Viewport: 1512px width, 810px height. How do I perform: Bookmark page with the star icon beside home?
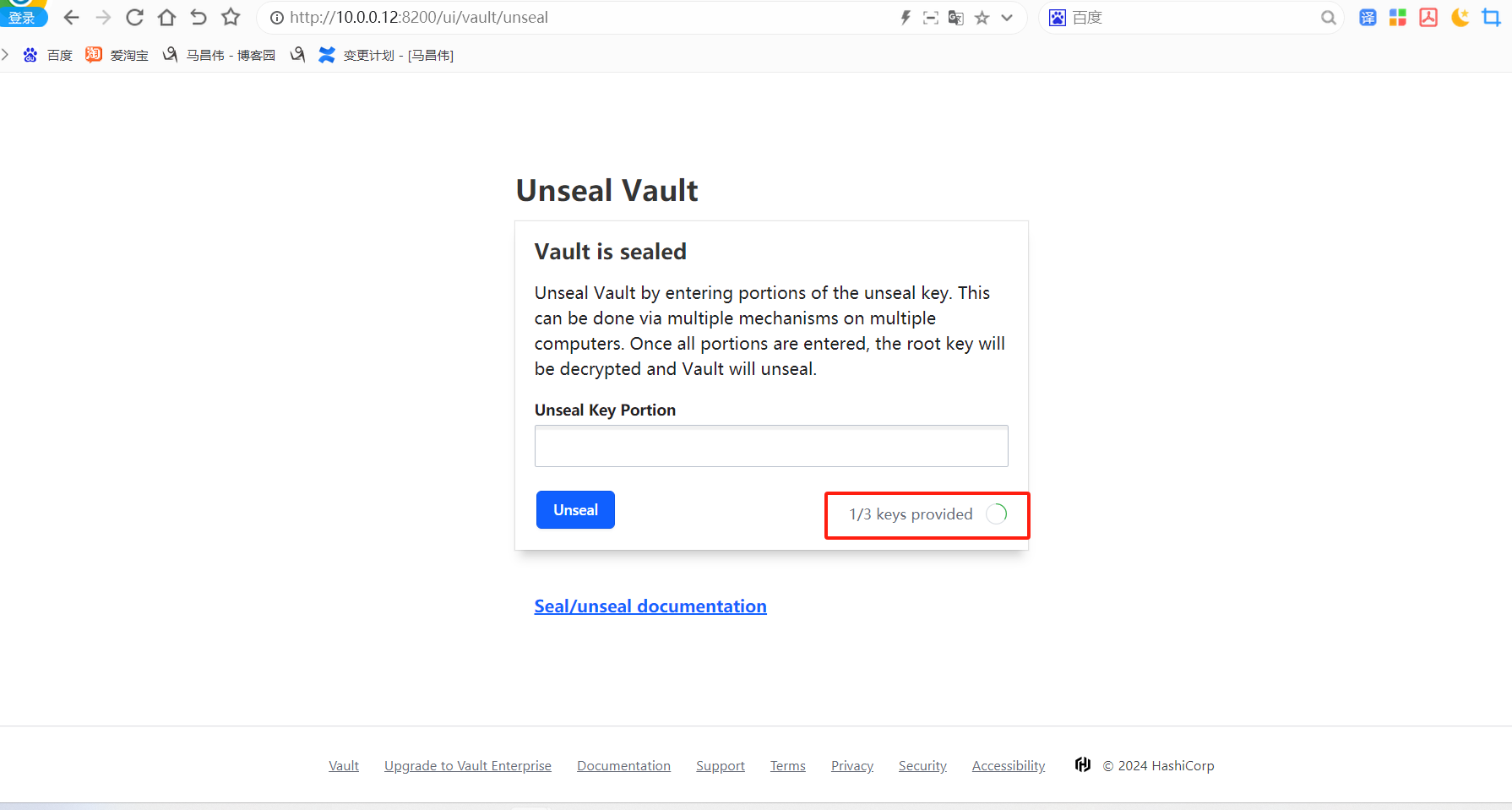point(231,18)
